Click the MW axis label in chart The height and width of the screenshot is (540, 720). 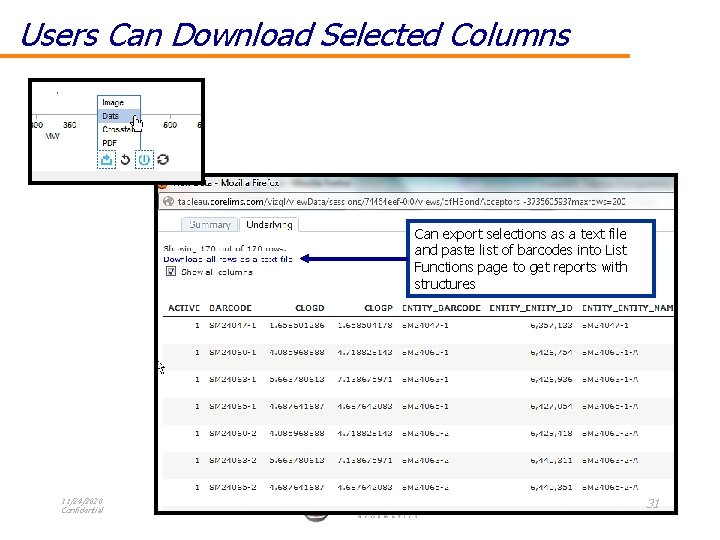(52, 136)
